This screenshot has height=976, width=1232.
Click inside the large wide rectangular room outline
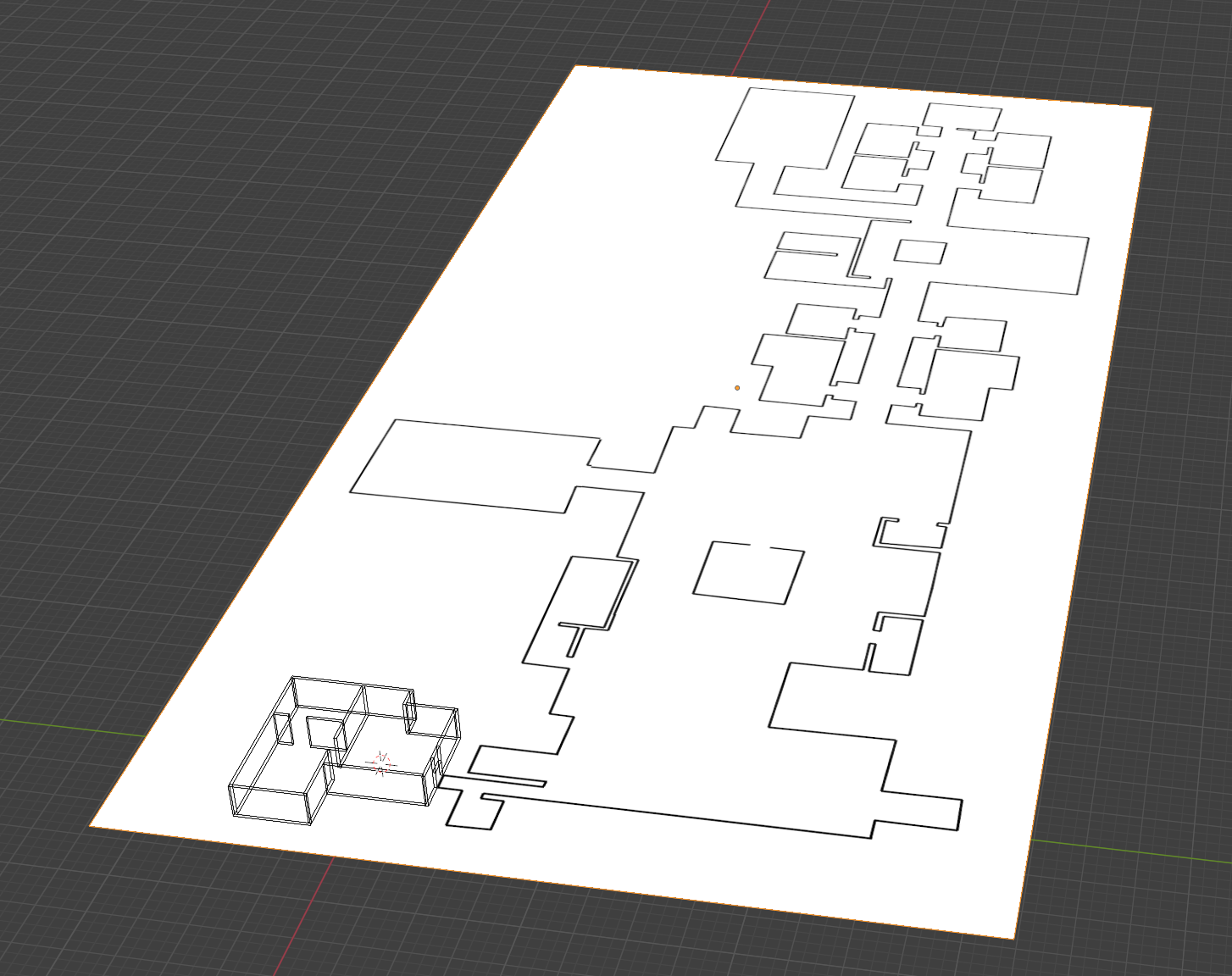pos(476,464)
